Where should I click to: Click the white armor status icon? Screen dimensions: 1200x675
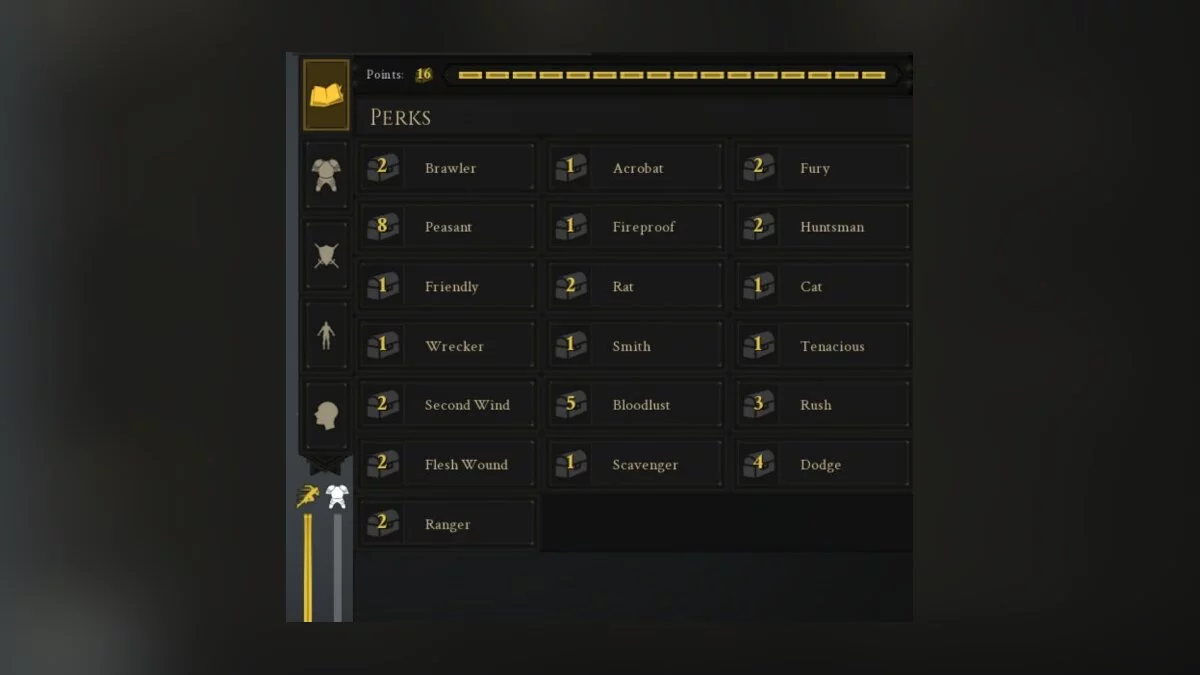point(337,496)
